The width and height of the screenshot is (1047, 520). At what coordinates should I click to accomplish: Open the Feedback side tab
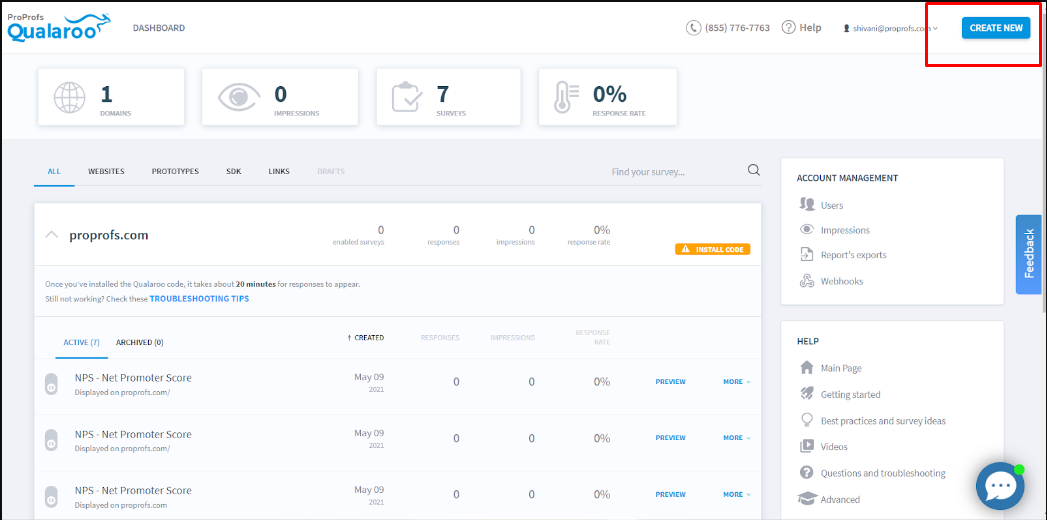point(1028,254)
